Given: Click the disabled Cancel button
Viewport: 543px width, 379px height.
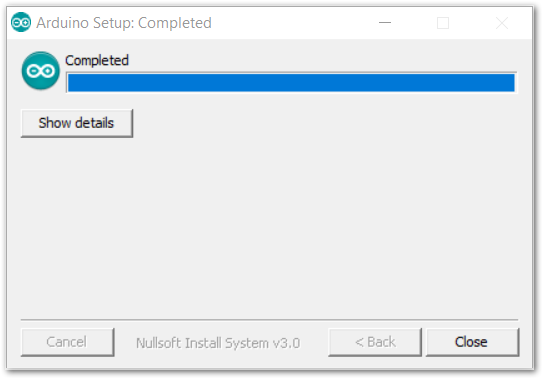Looking at the screenshot, I should (x=68, y=342).
